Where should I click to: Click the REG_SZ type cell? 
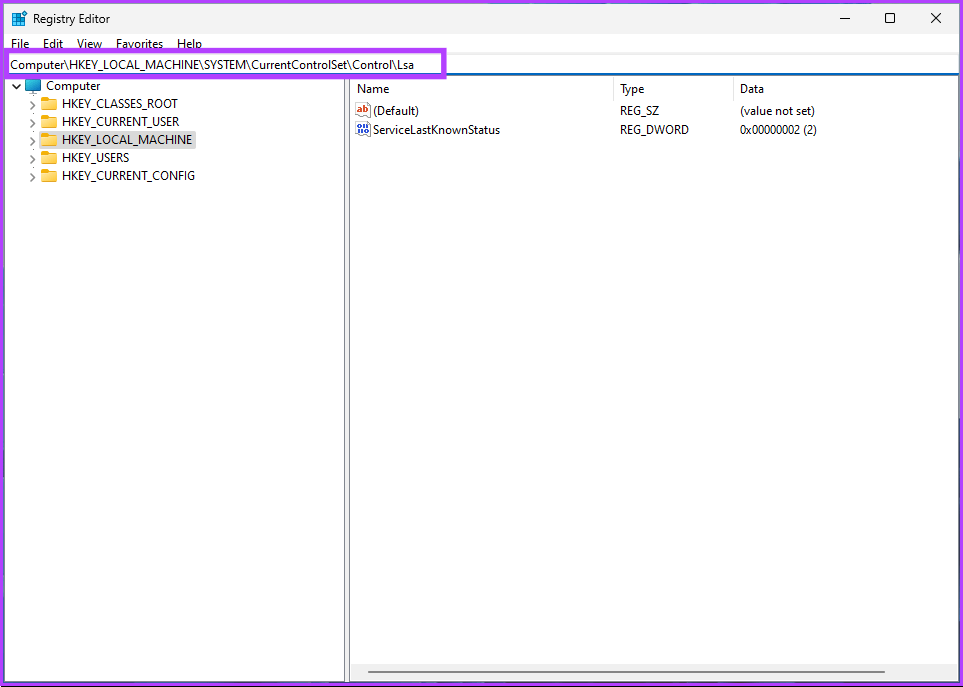(x=639, y=111)
